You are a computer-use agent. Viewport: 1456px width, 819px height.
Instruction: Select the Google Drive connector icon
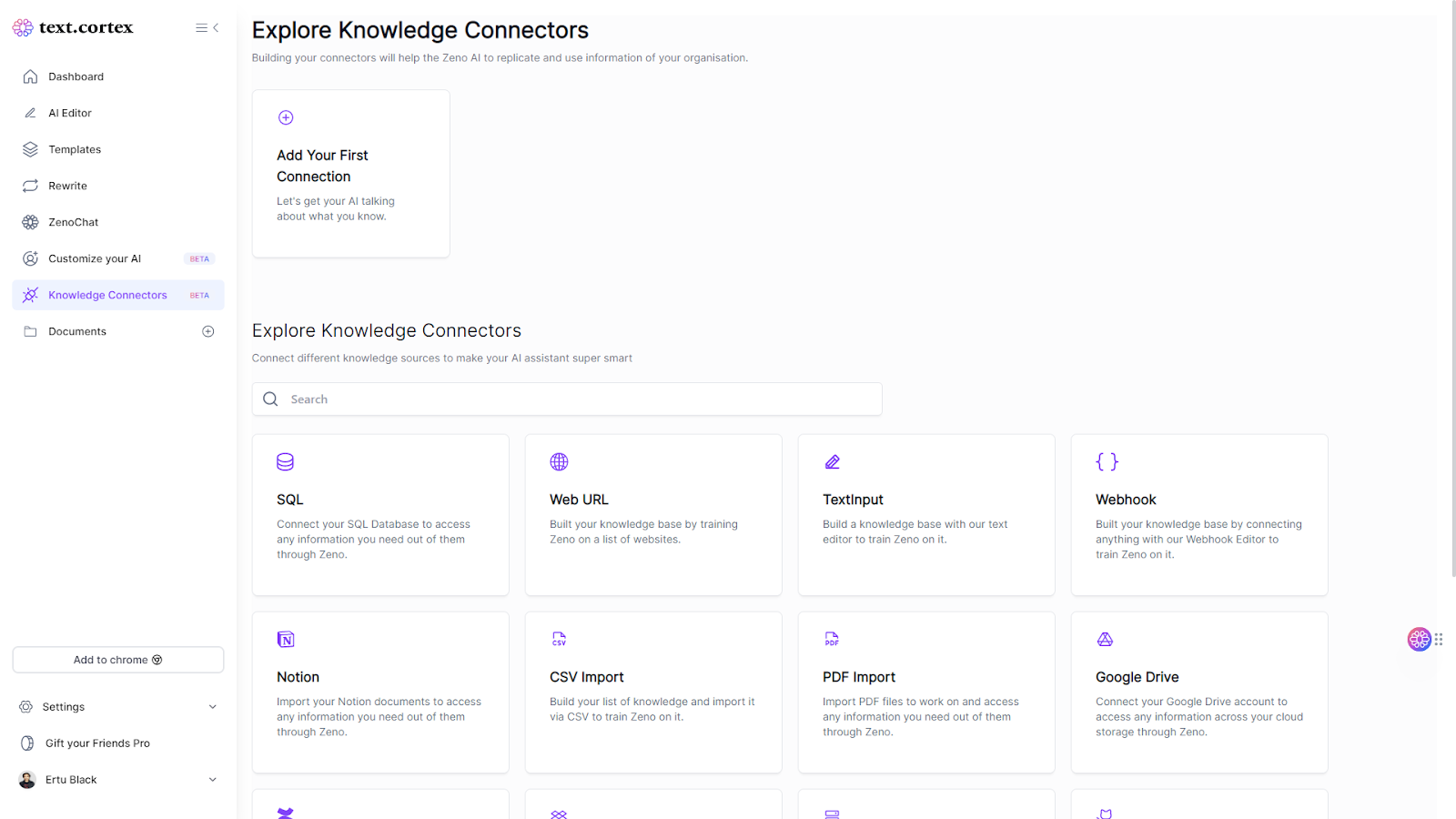[x=1105, y=640]
